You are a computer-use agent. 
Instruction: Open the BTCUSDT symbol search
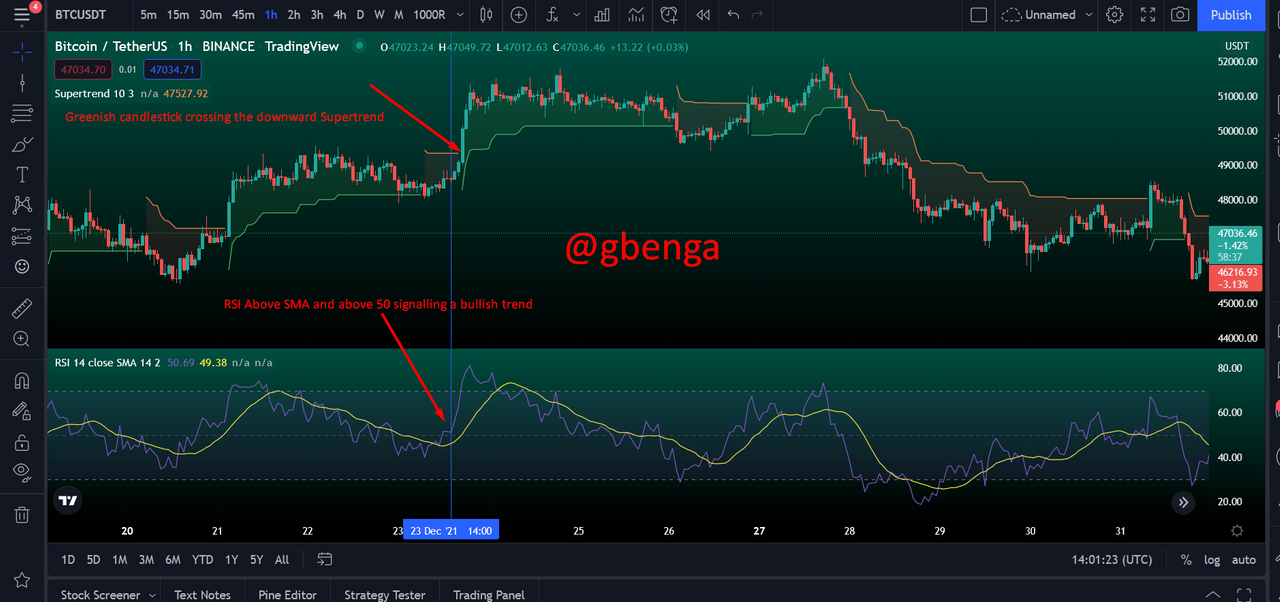[81, 15]
